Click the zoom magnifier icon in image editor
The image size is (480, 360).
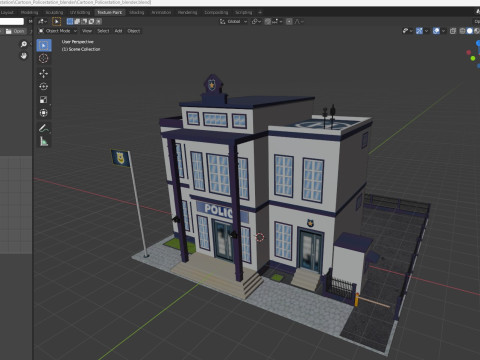click(x=24, y=44)
